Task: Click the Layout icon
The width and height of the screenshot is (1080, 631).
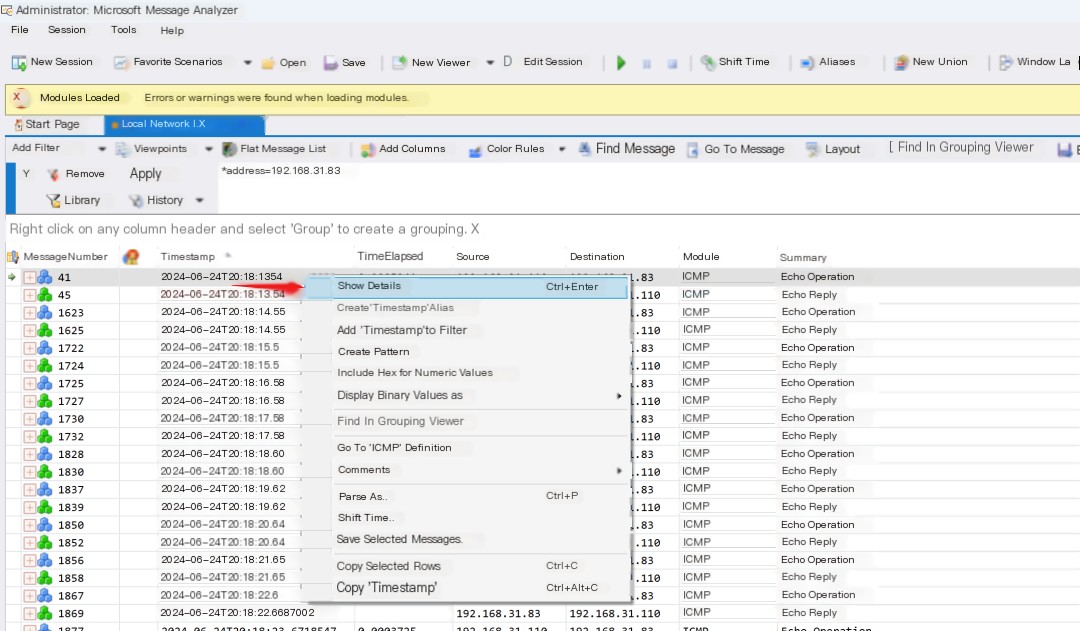Action: click(813, 149)
